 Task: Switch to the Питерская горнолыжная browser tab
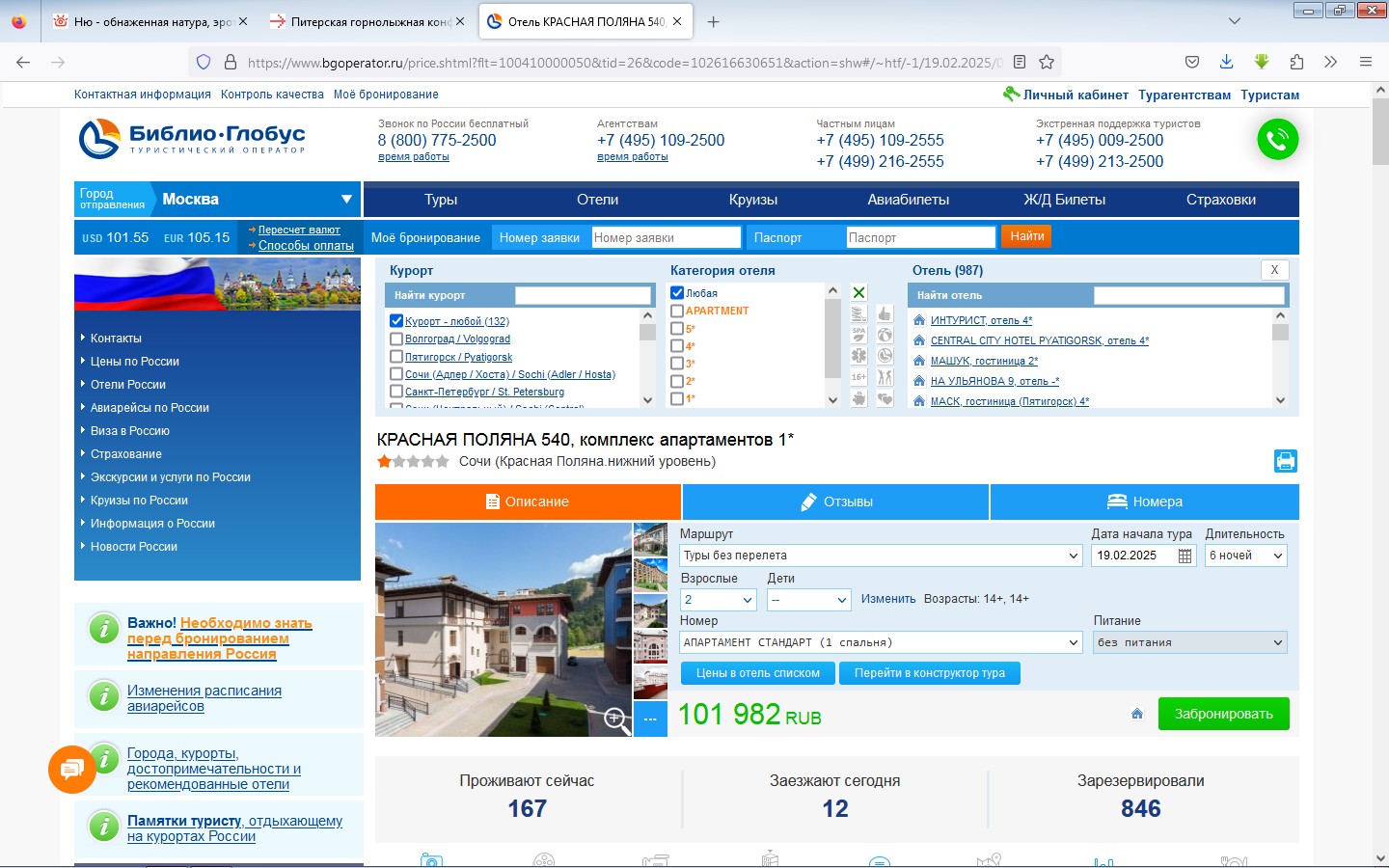(368, 21)
